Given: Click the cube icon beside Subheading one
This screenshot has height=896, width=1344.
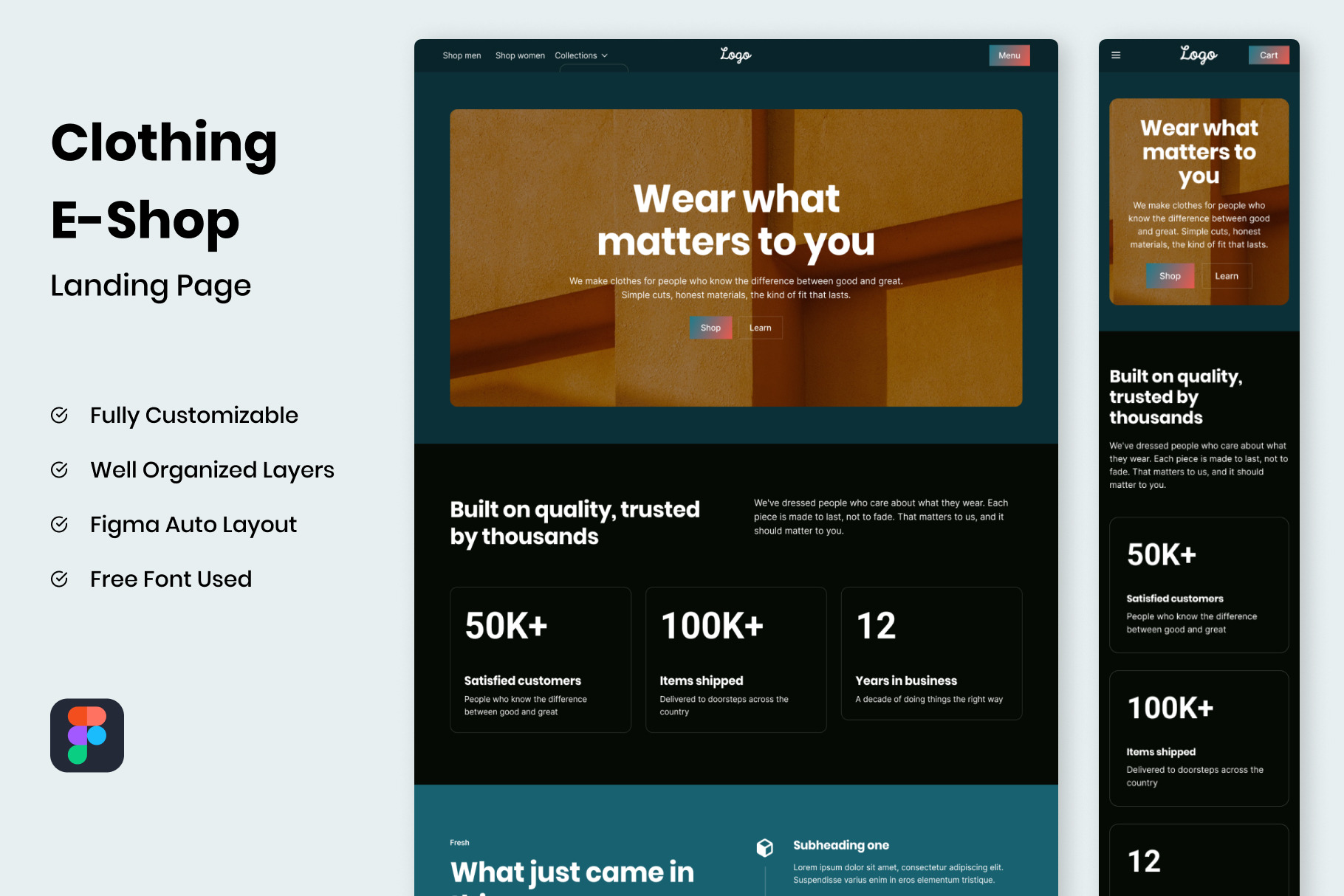Looking at the screenshot, I should click(x=765, y=847).
